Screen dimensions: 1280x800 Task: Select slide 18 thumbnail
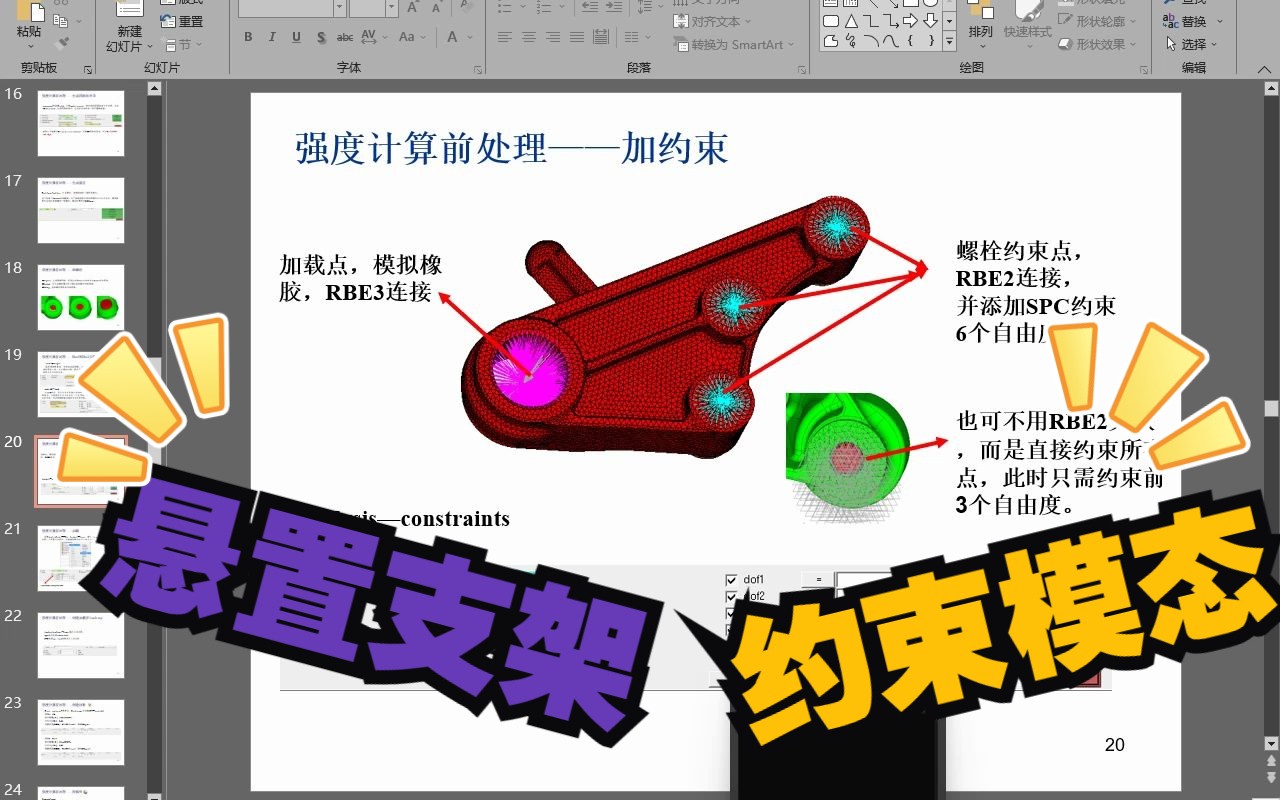tap(81, 297)
